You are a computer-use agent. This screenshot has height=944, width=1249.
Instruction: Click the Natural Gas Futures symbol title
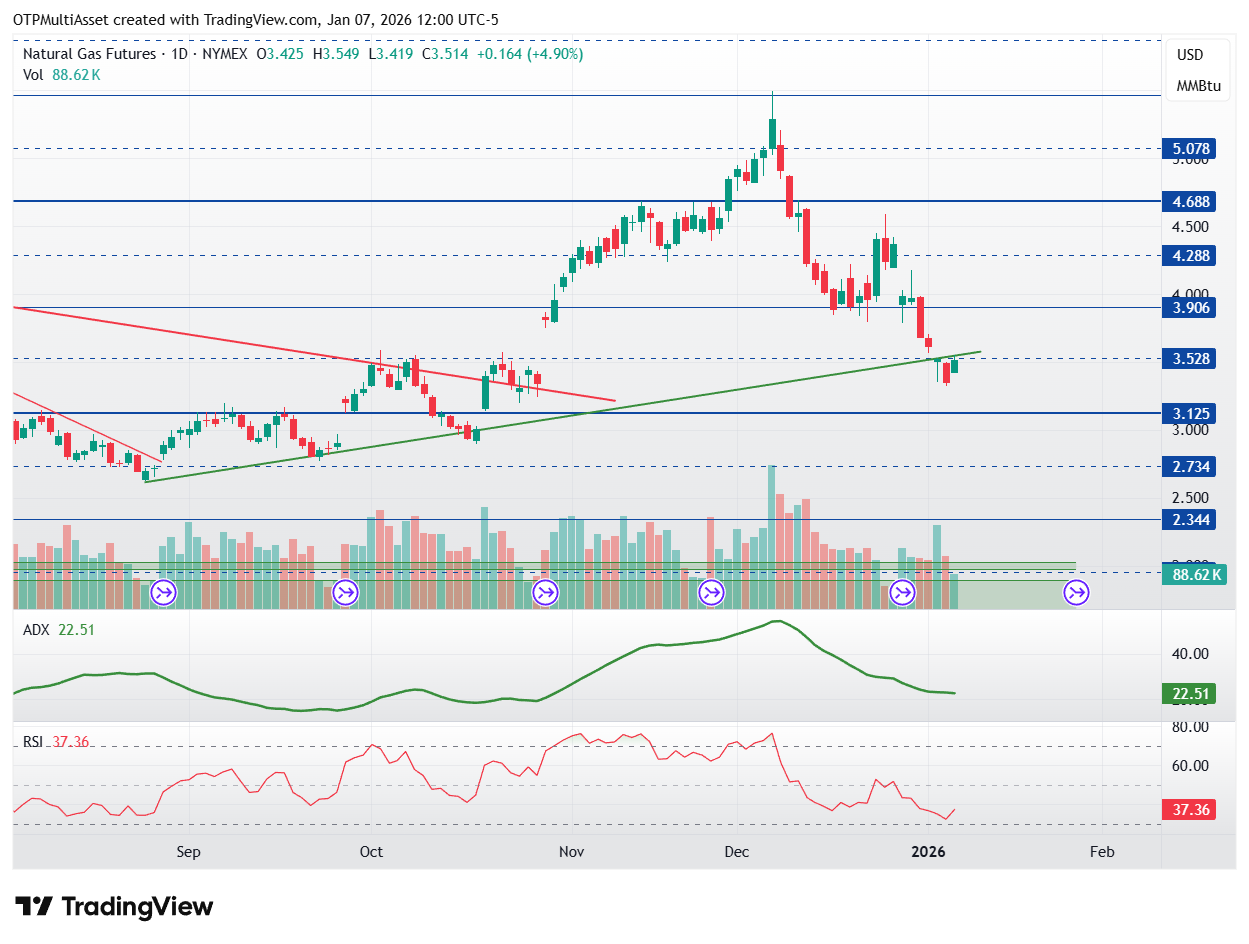tap(90, 54)
